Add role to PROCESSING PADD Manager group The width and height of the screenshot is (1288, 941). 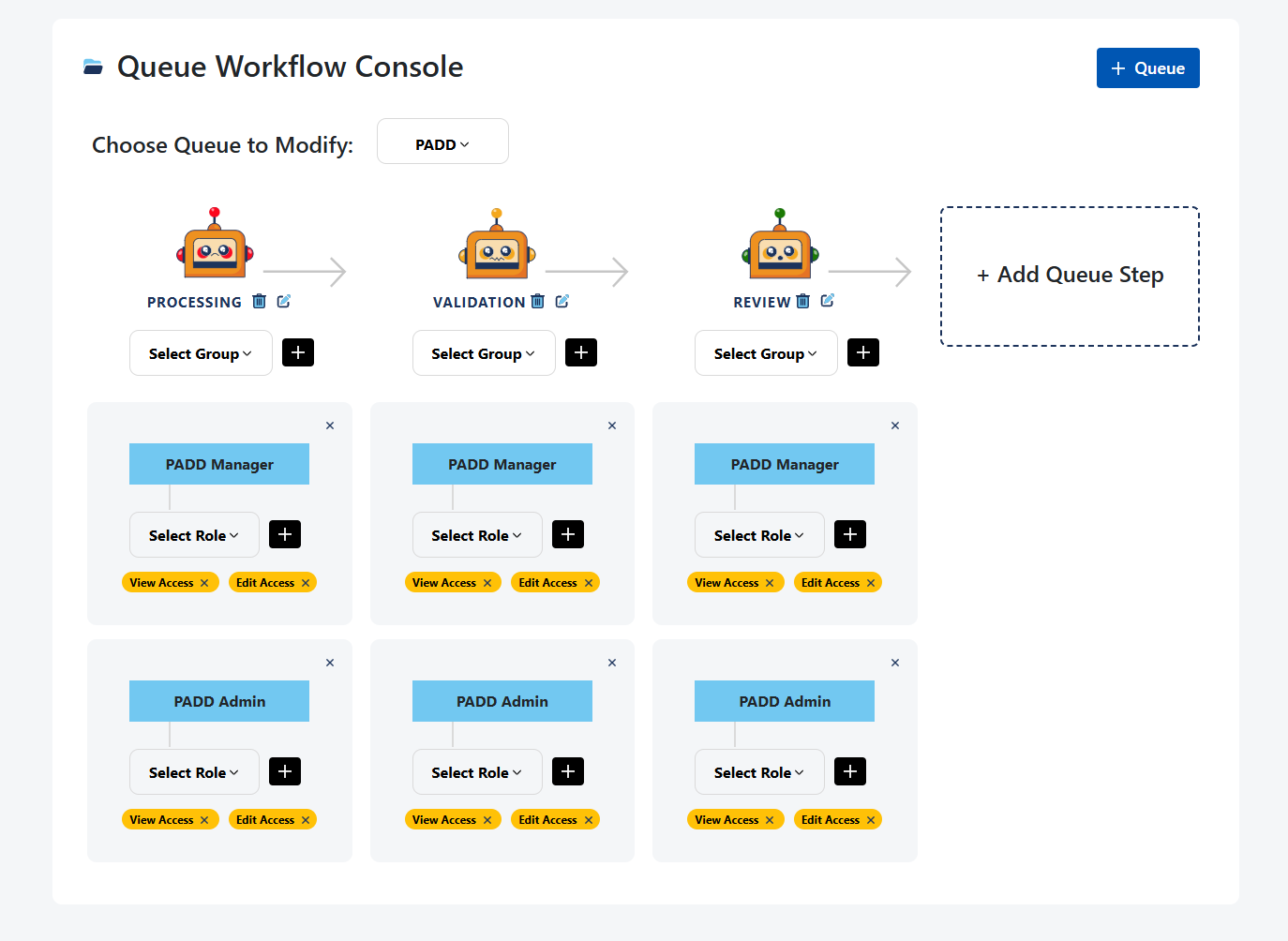tap(285, 534)
